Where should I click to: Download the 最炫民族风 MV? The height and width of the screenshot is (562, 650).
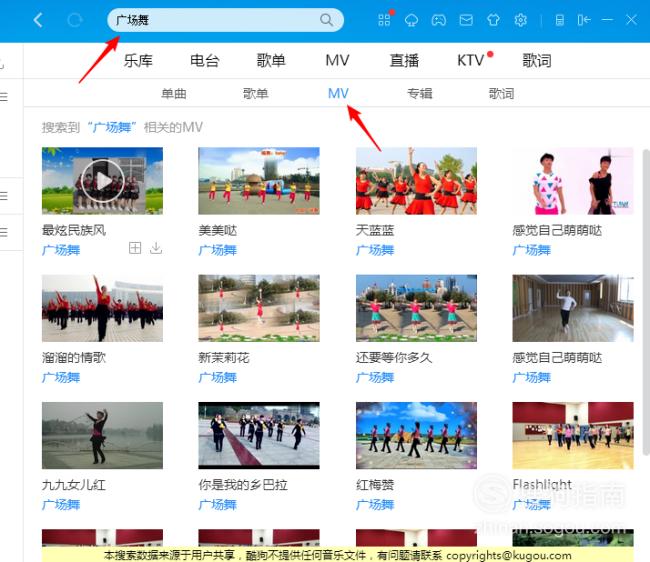tap(156, 248)
